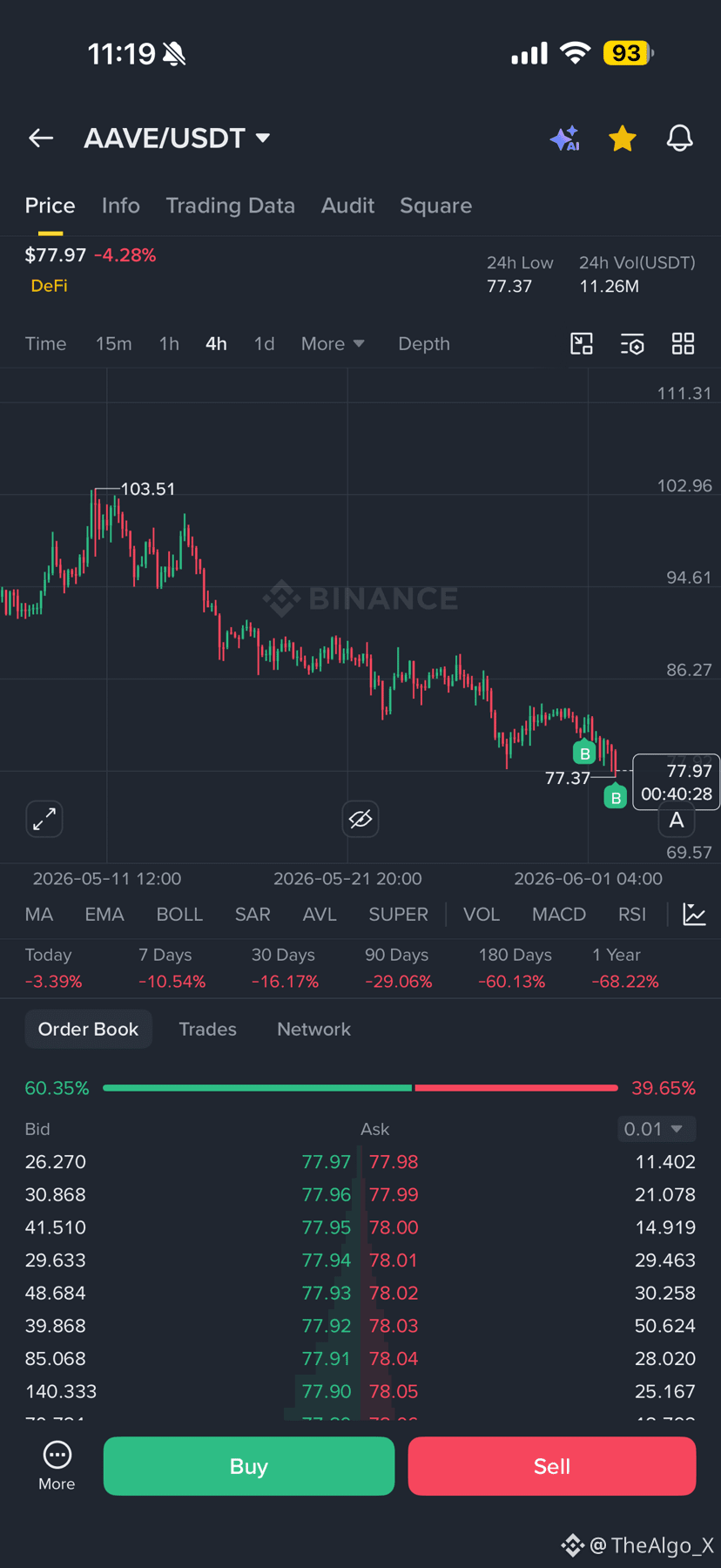Open the Square tab
The image size is (721, 1568).
(x=435, y=206)
